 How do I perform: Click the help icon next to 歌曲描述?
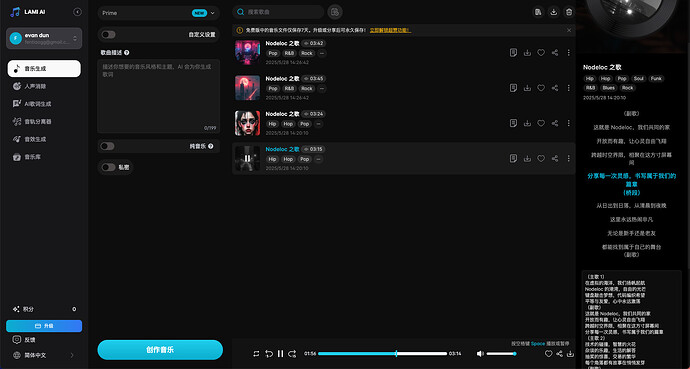pyautogui.click(x=127, y=52)
